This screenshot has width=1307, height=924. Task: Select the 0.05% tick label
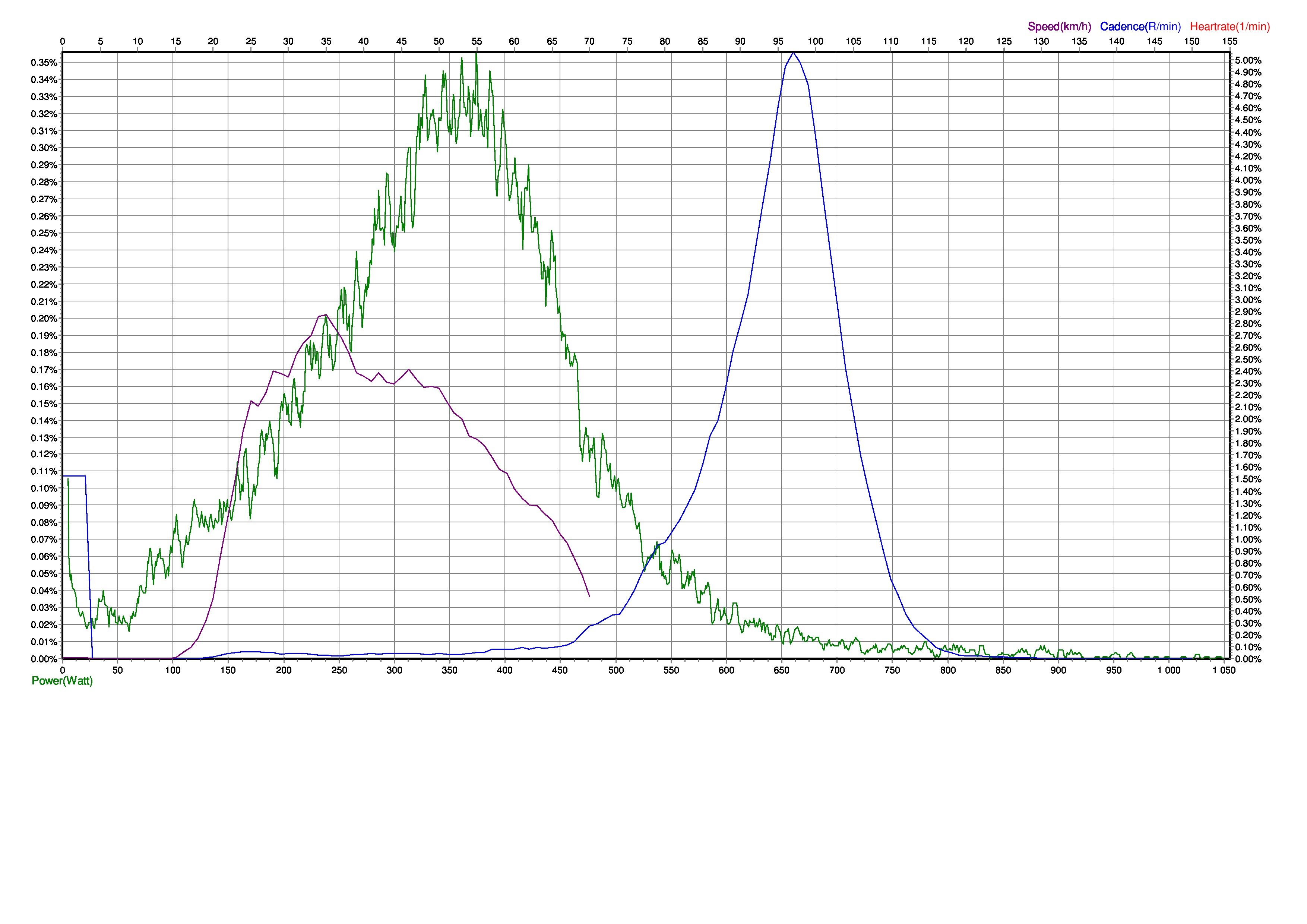(x=44, y=574)
